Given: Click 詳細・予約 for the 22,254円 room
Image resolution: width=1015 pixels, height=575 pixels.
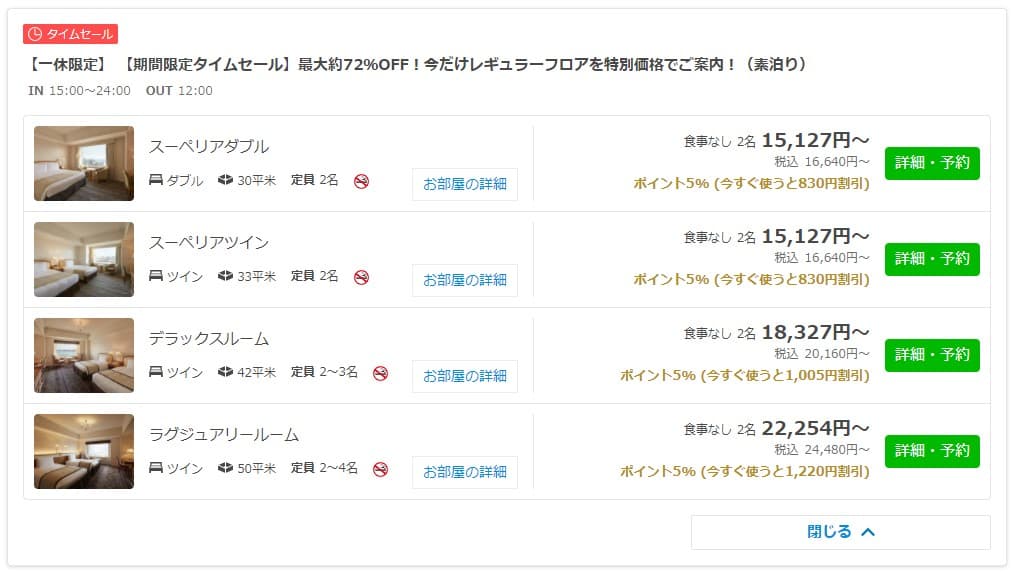Looking at the screenshot, I should pyautogui.click(x=932, y=451).
